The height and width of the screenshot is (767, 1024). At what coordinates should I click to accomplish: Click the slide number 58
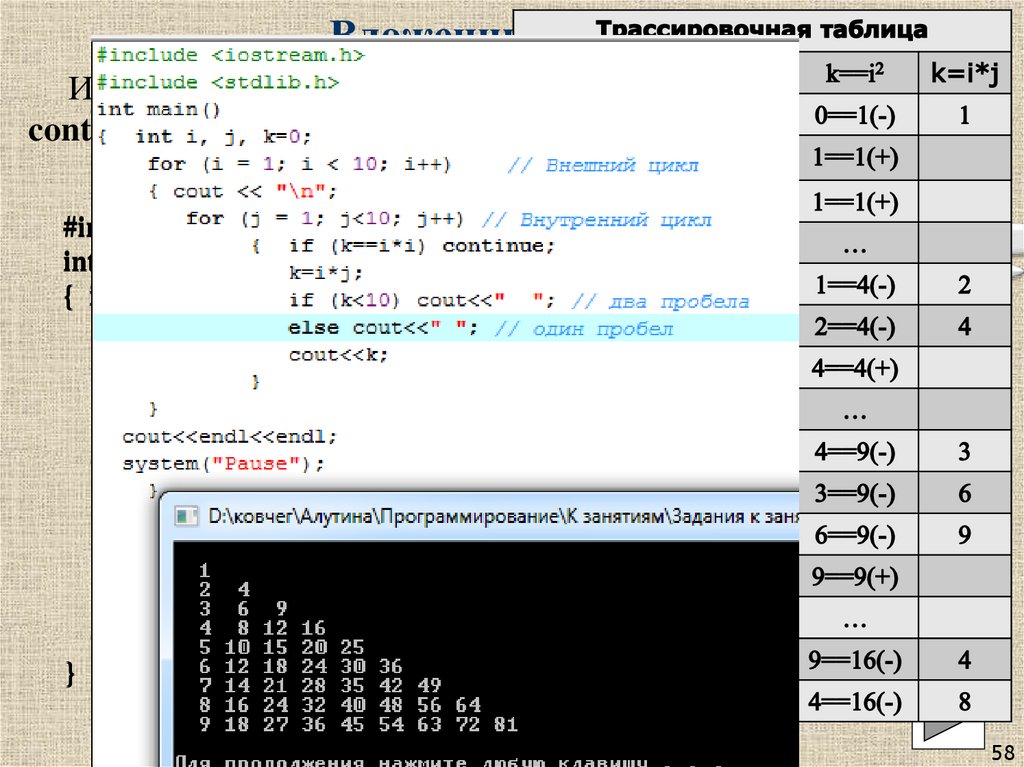coord(1002,751)
